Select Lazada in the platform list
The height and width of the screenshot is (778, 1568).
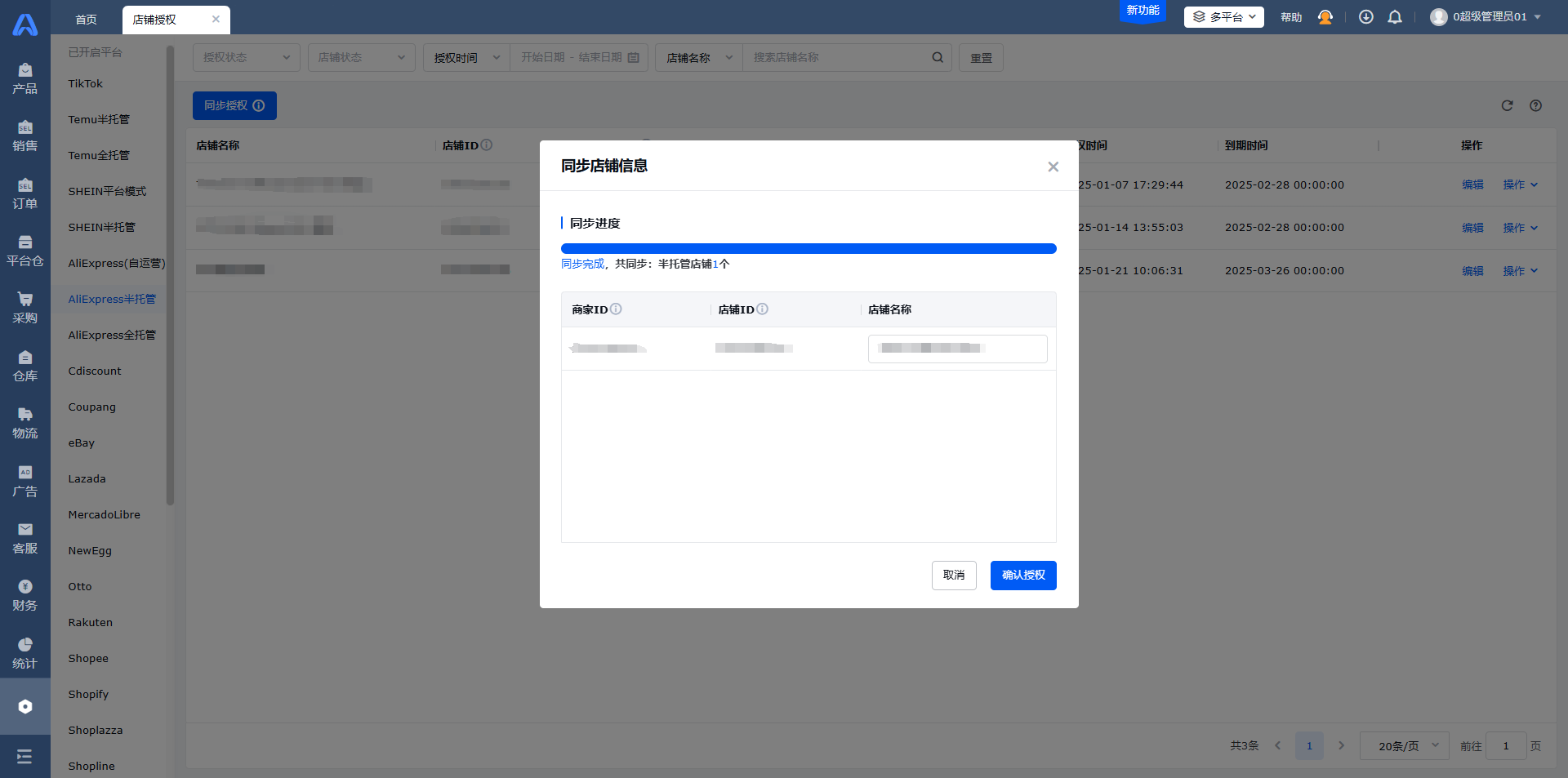[x=87, y=478]
